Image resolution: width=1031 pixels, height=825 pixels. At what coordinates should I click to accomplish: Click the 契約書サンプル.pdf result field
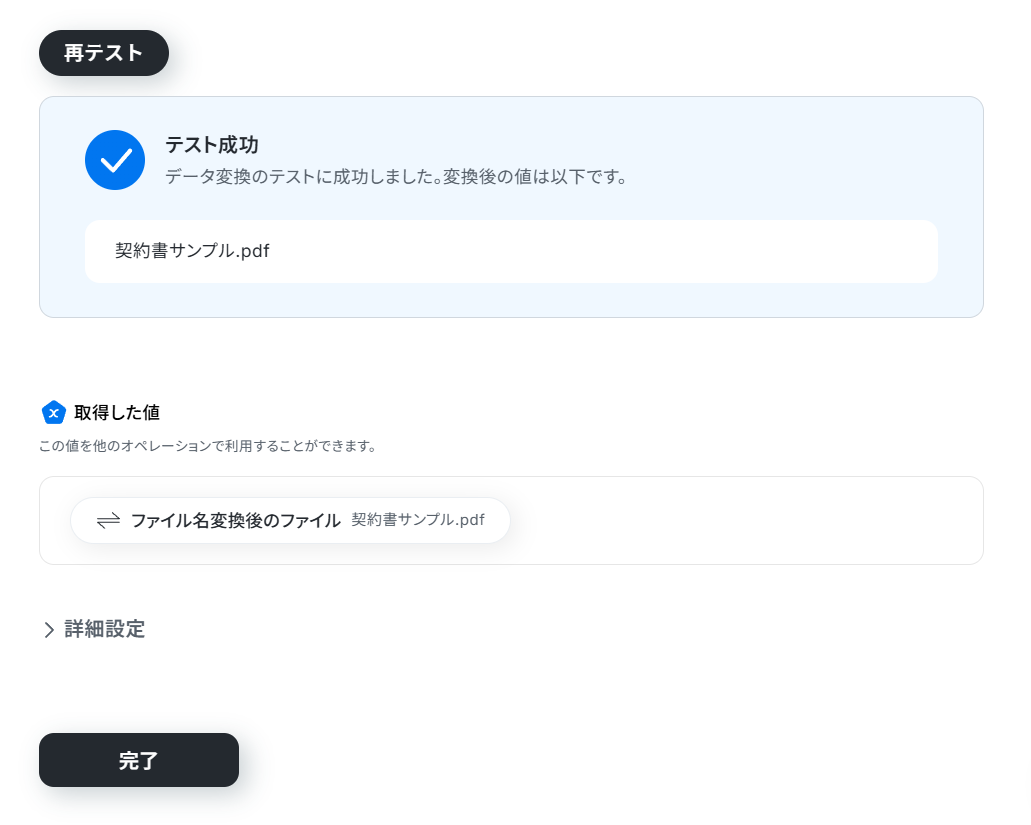click(511, 251)
